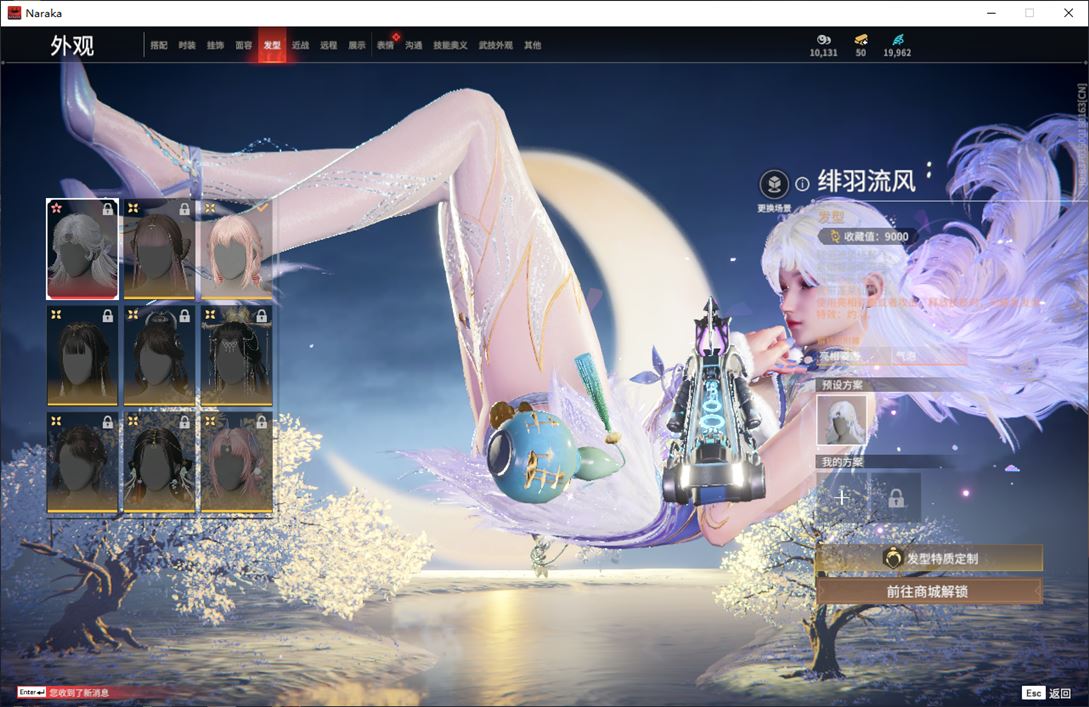Open the 其他 tab
This screenshot has width=1089, height=707.
pos(533,45)
